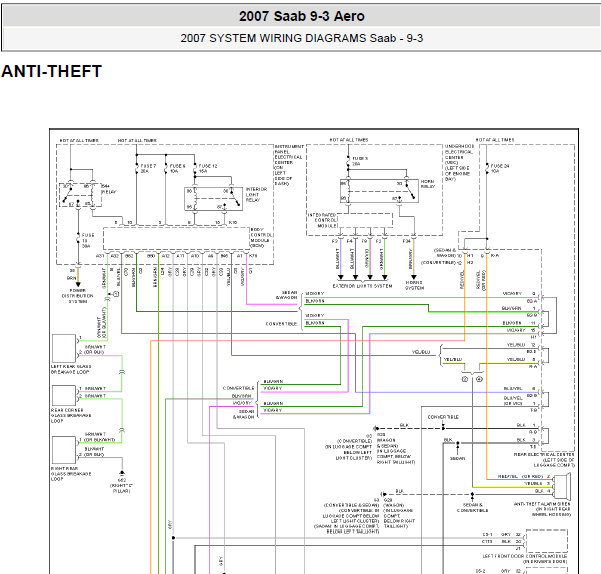Viewport: 601px width, 574px height.
Task: Click the 'HOT AT ALL TIMES' label above FUSE 24
Action: [x=495, y=140]
